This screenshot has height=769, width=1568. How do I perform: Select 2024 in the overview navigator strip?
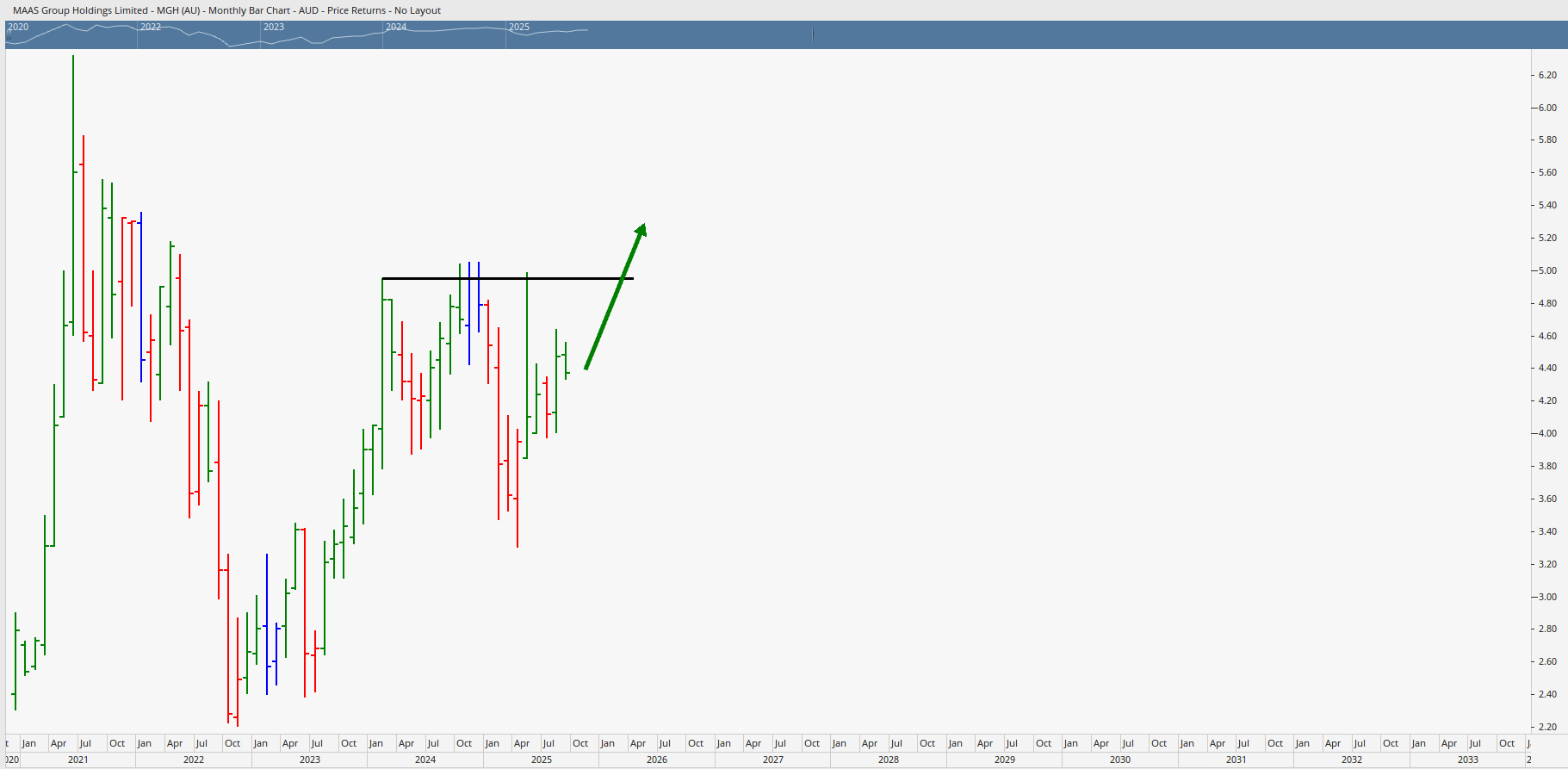[396, 27]
